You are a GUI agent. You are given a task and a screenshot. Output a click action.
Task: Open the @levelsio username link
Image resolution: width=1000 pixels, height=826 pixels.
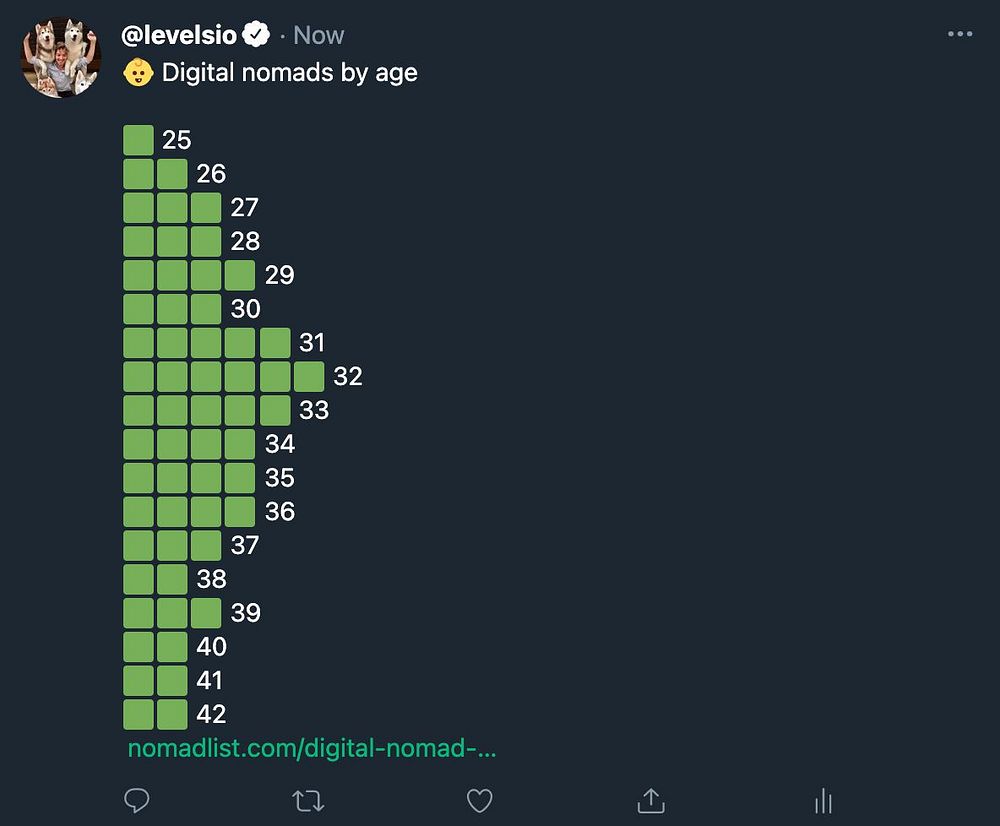[179, 36]
